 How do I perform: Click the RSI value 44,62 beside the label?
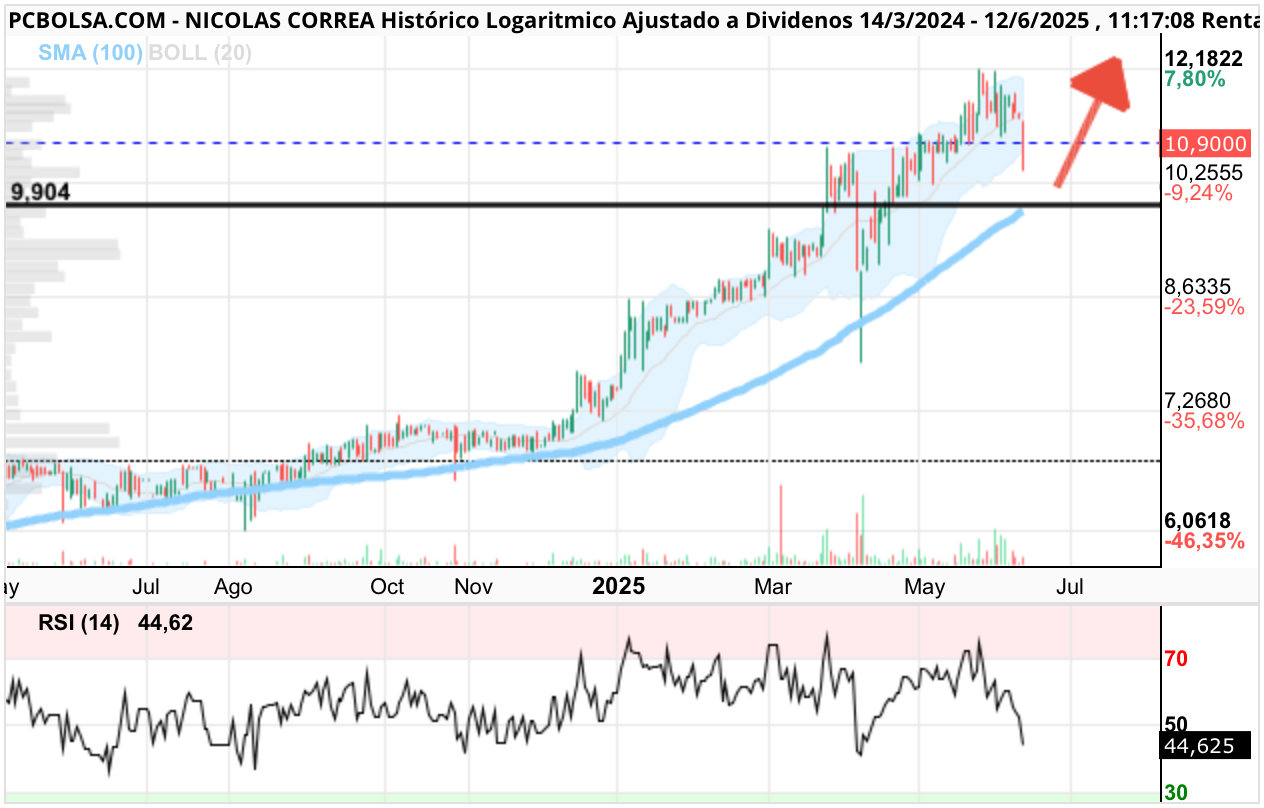pyautogui.click(x=165, y=623)
